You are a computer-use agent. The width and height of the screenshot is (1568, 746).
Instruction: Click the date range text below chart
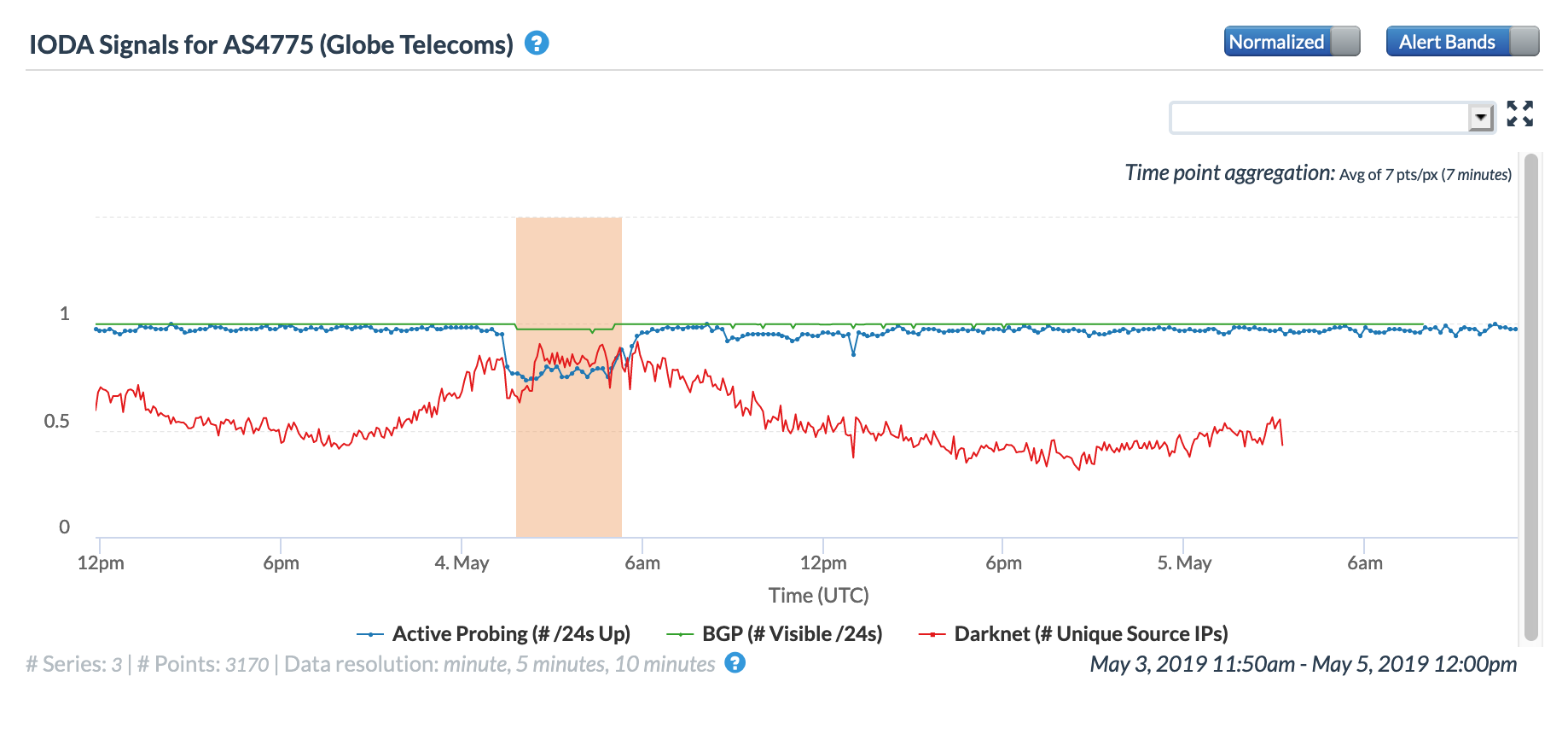point(1303,664)
